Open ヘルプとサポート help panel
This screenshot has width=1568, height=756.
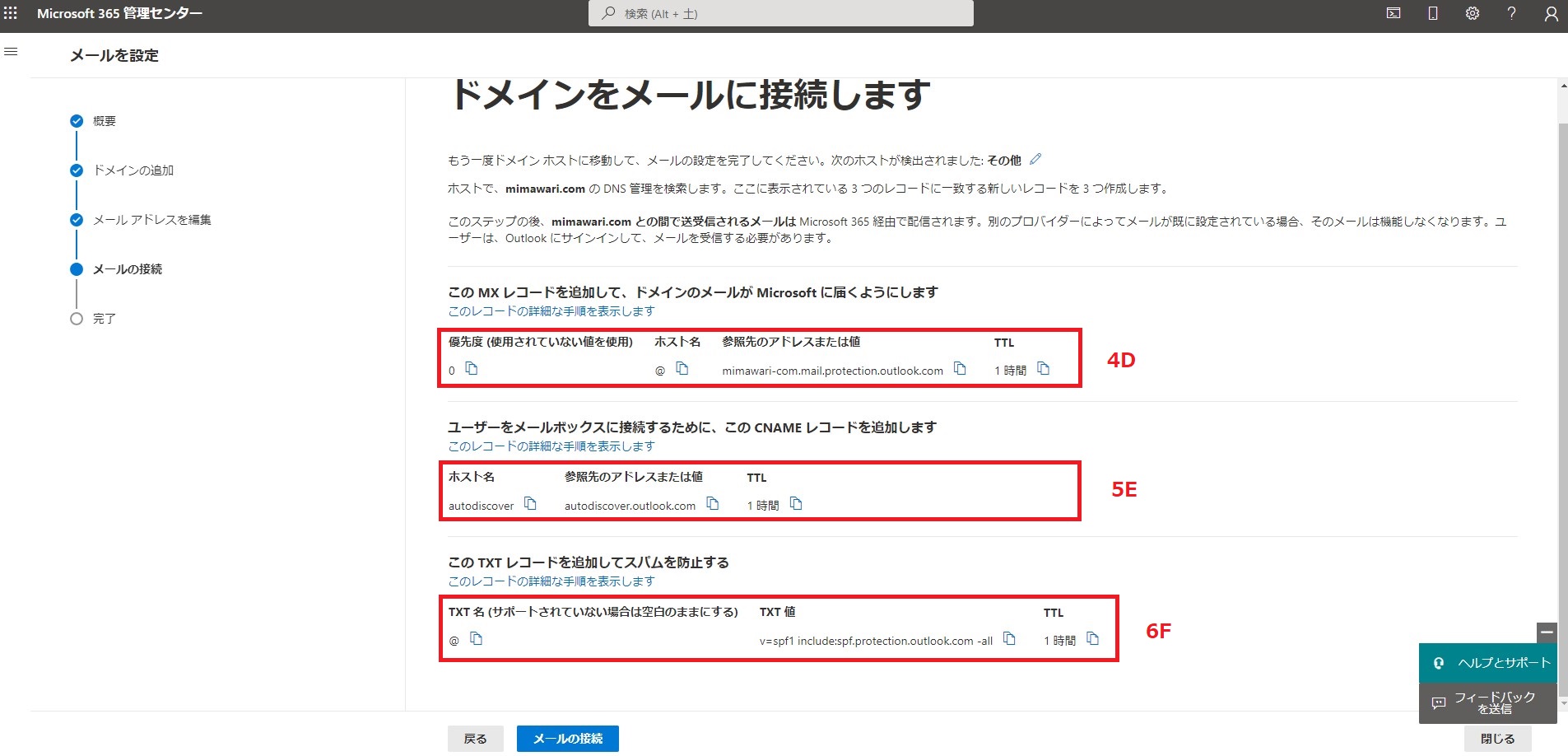(x=1488, y=663)
